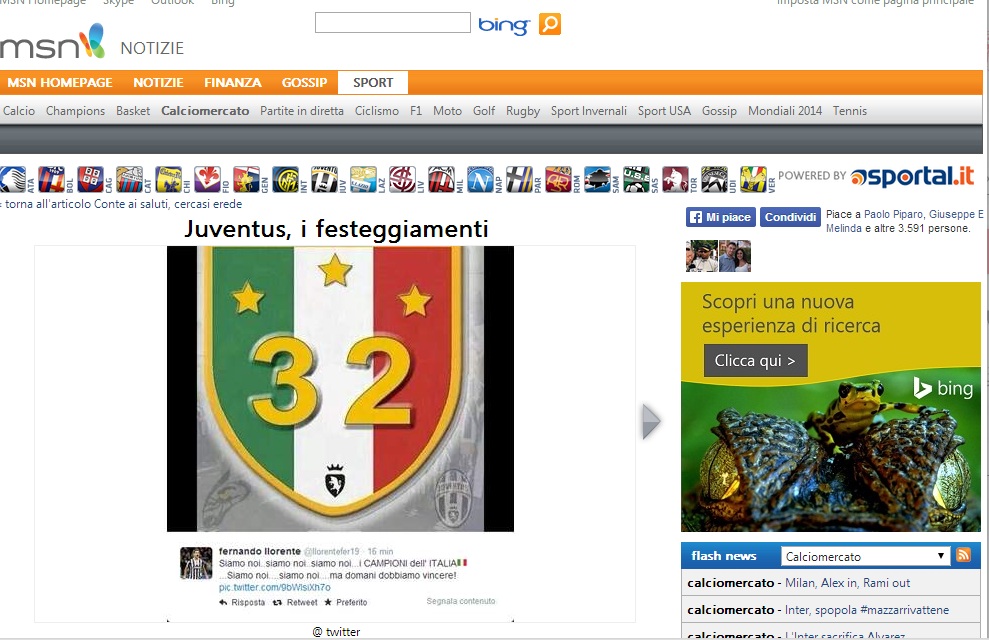Open the Milan (MIL) team badge
The height and width of the screenshot is (640, 989).
click(x=442, y=180)
